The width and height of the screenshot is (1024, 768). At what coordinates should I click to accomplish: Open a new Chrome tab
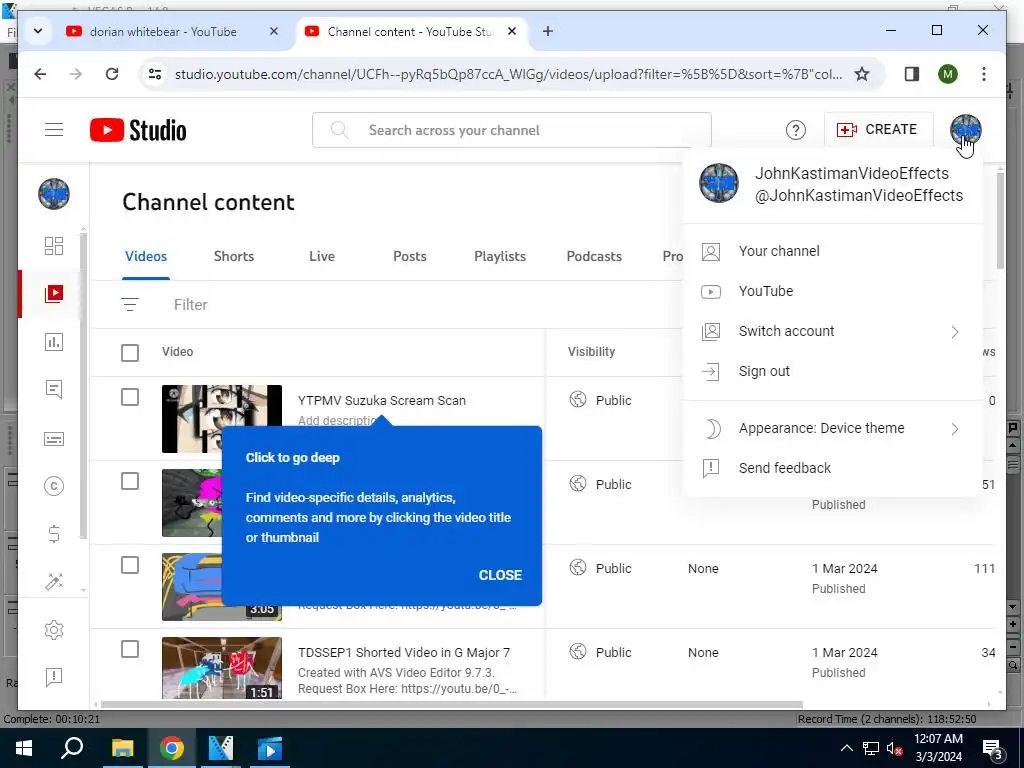pos(548,31)
